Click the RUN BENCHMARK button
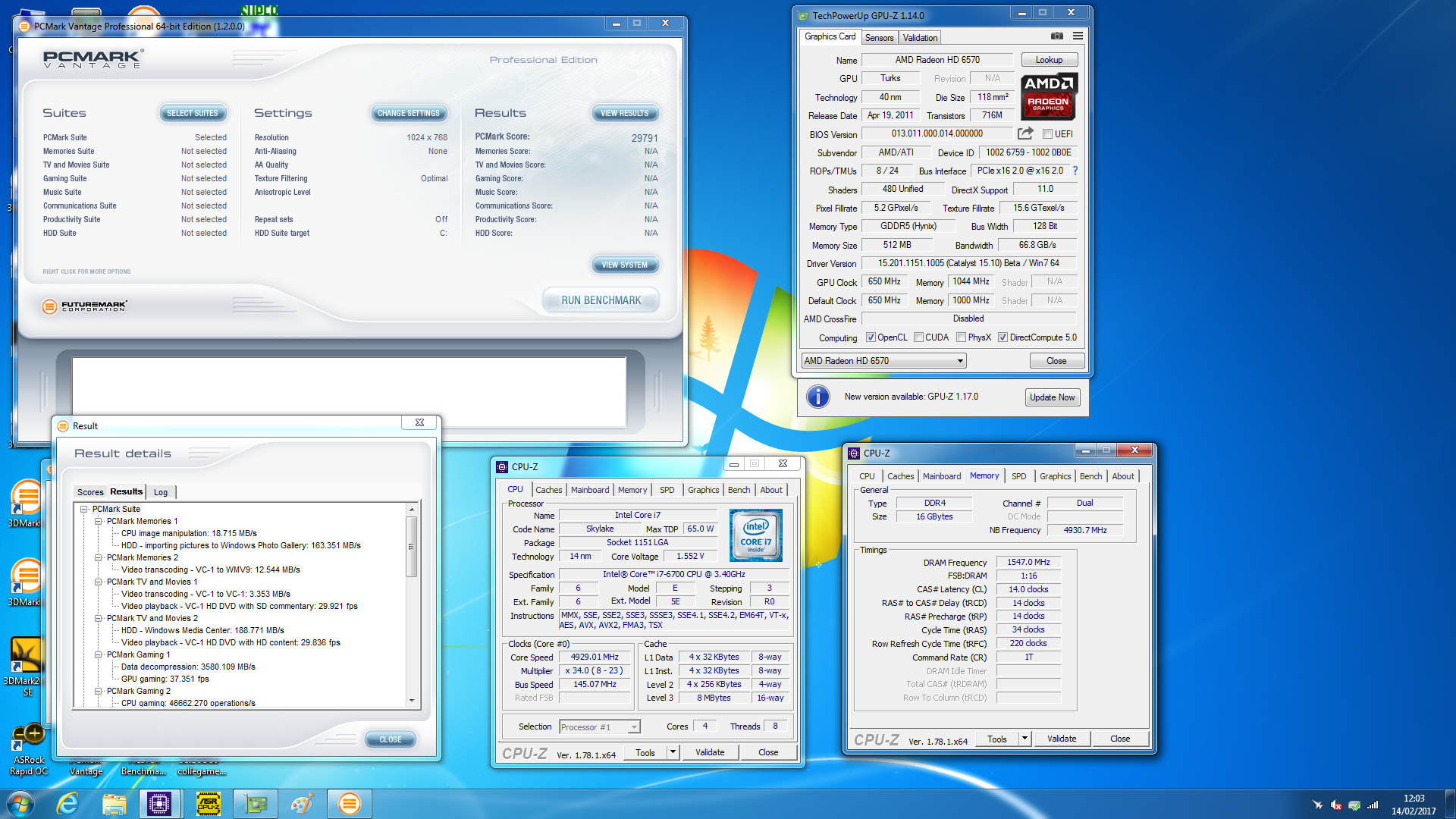This screenshot has height=819, width=1456. 601,300
